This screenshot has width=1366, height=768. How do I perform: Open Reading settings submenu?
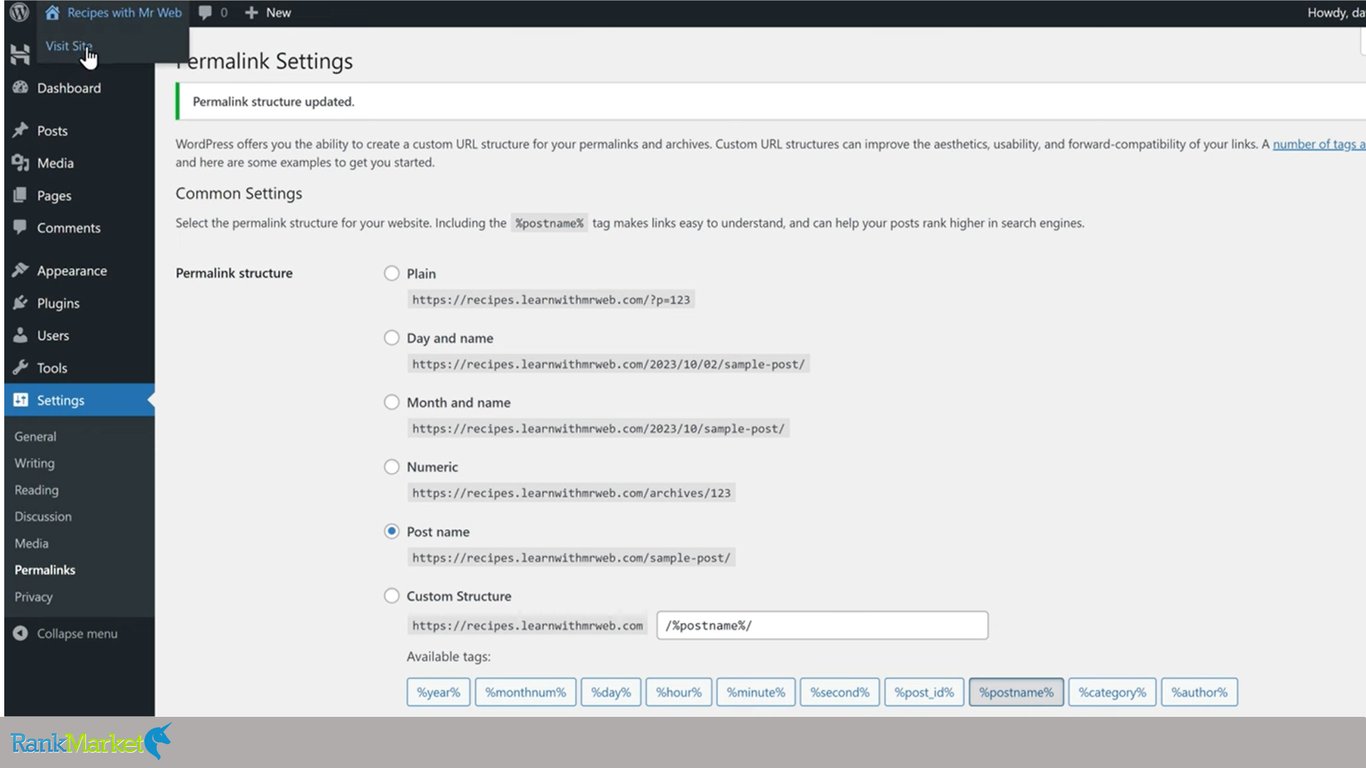point(36,490)
